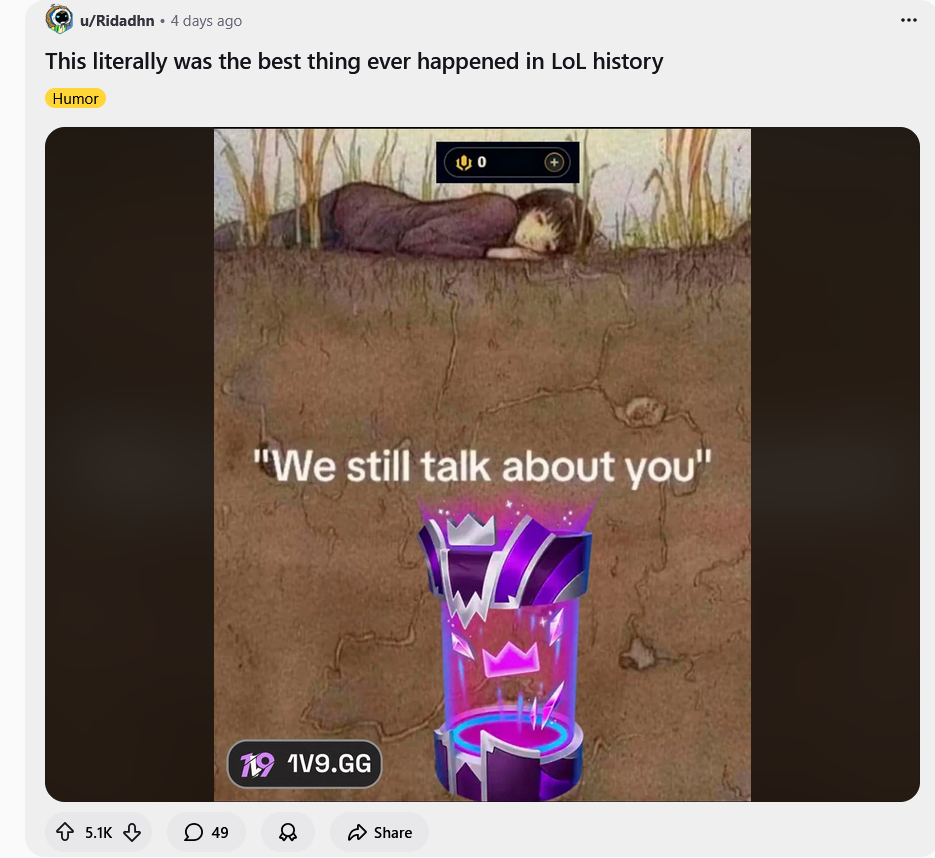
Task: Click the u/Ridadhn avatar icon
Action: 59,19
